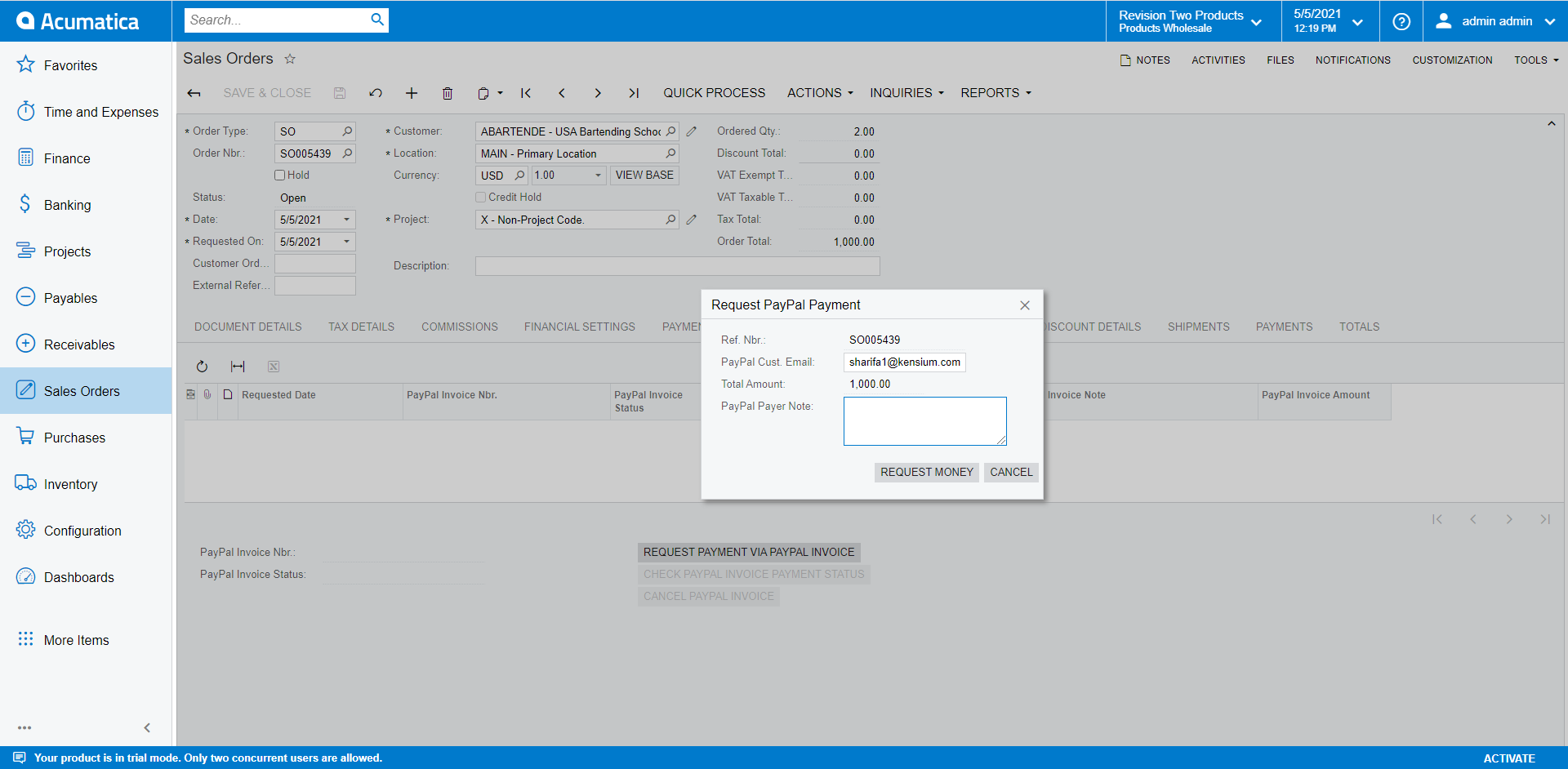Click Activate in trial banner
The image size is (1568, 769).
click(1509, 758)
